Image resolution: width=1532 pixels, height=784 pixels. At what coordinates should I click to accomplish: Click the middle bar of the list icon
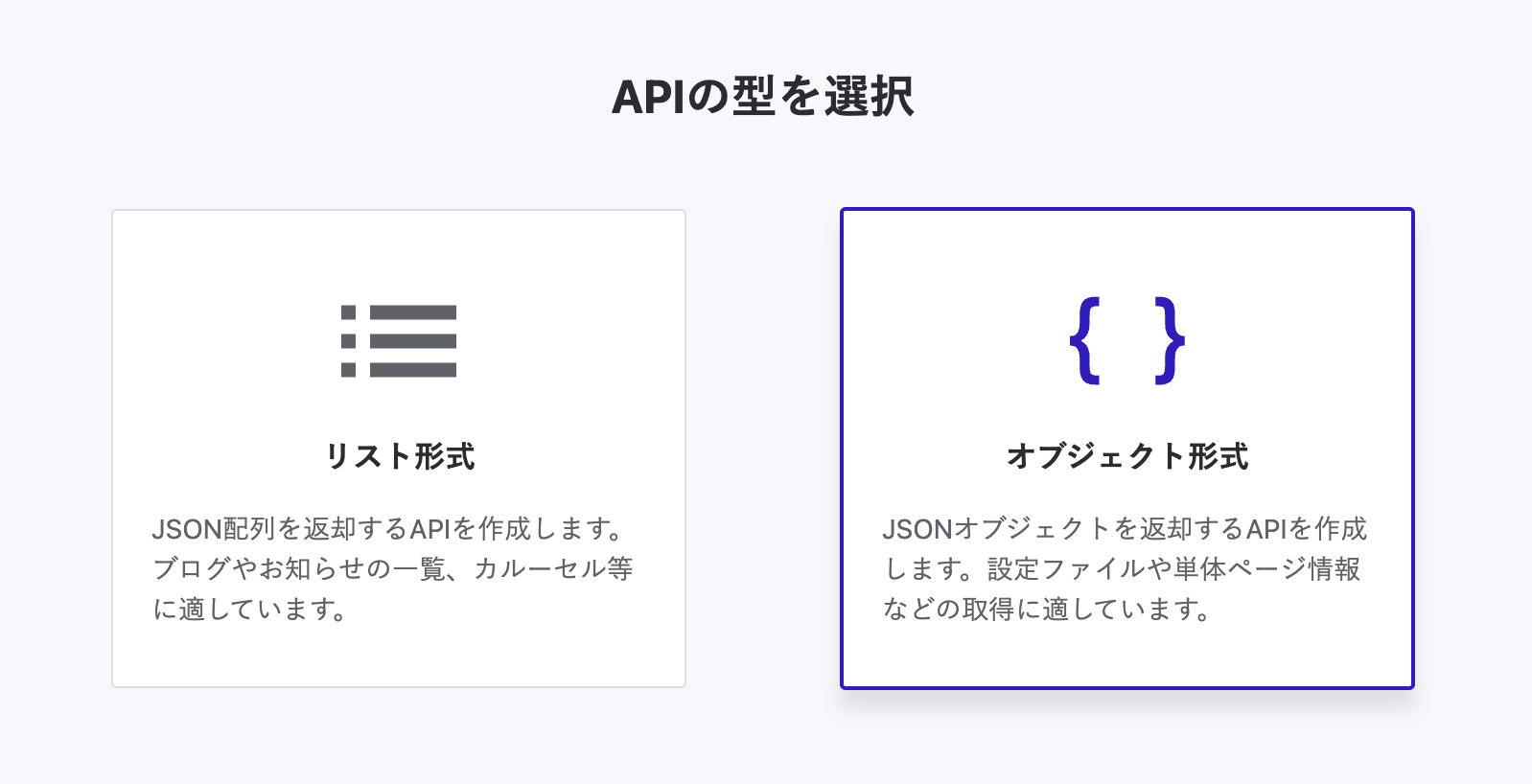click(x=413, y=341)
